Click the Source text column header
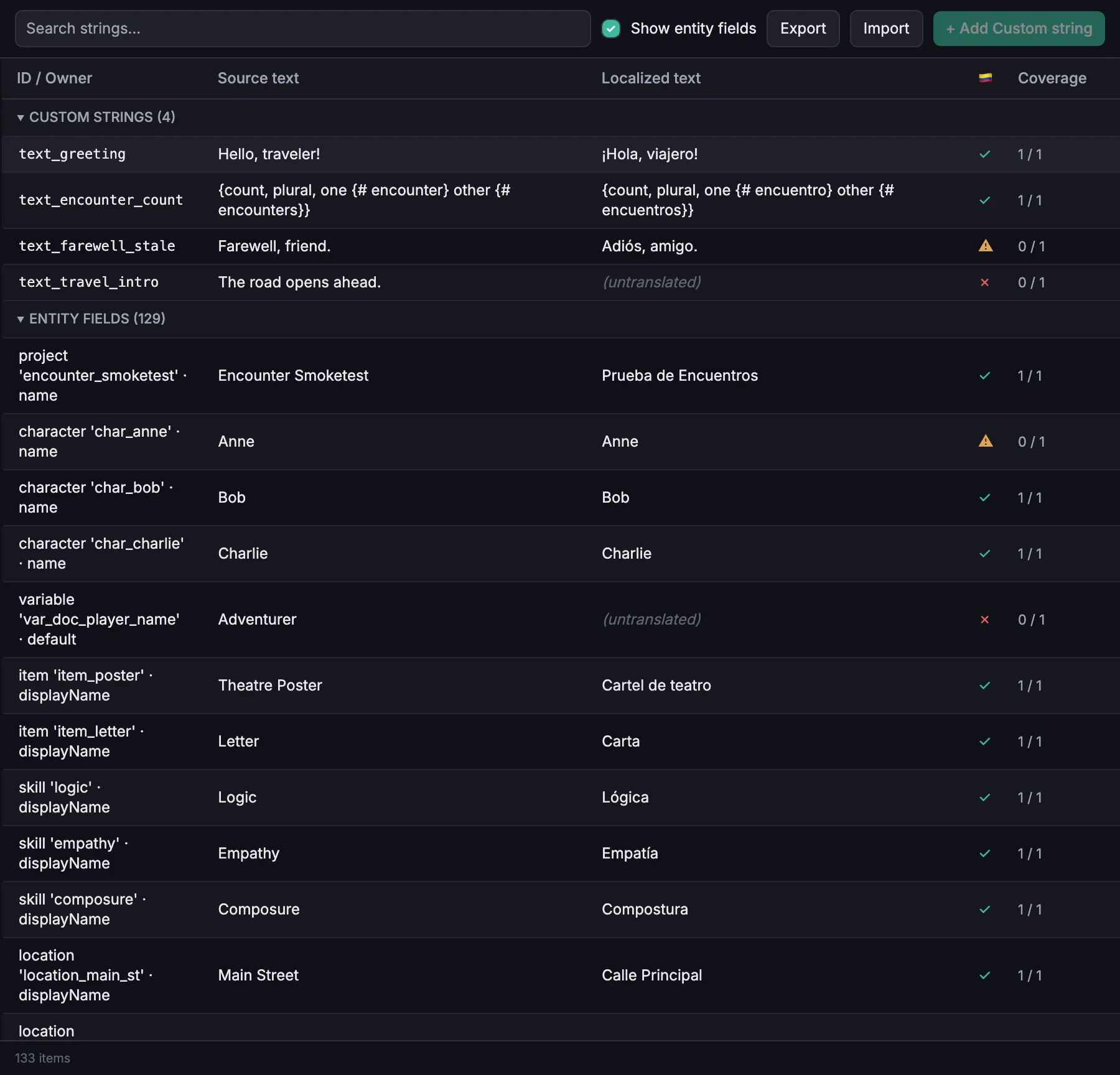Image resolution: width=1120 pixels, height=1075 pixels. point(258,78)
